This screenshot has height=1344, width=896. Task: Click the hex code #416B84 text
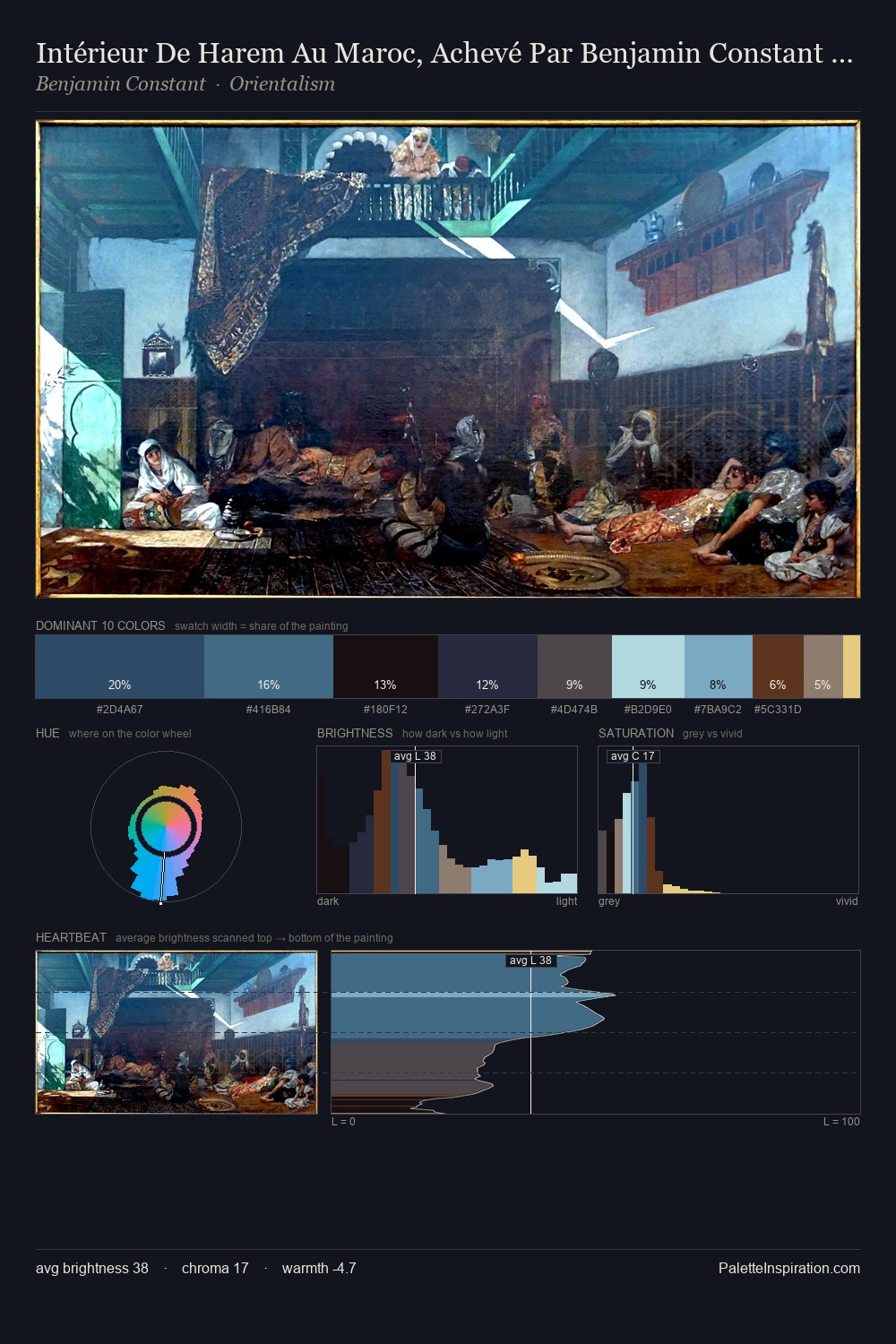268,709
